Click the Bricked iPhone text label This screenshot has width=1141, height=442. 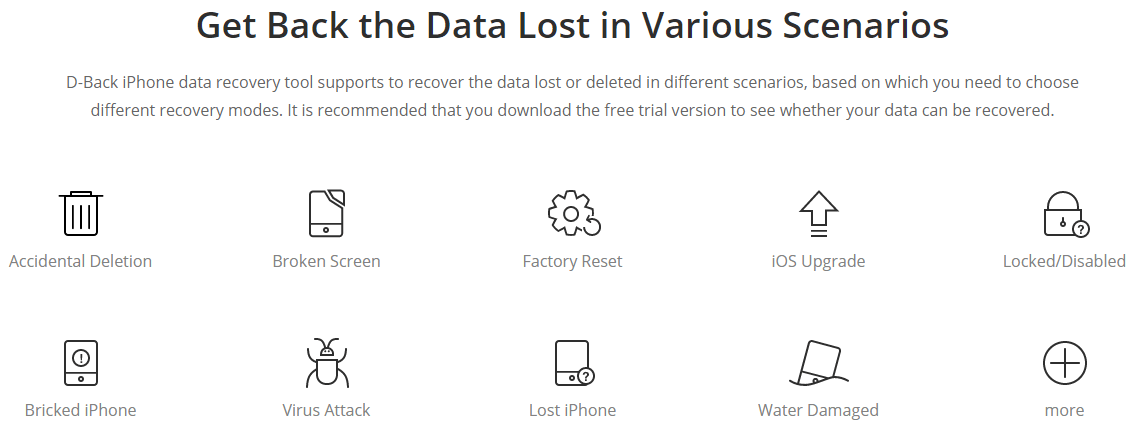[x=80, y=410]
